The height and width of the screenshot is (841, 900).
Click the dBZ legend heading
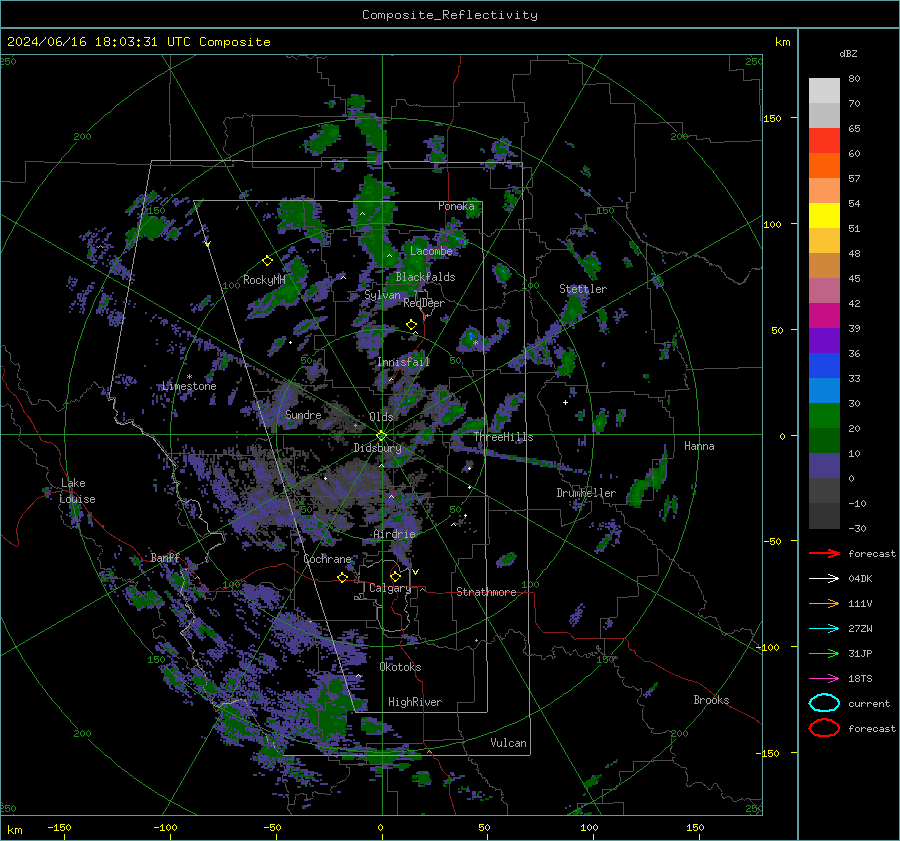[x=848, y=53]
